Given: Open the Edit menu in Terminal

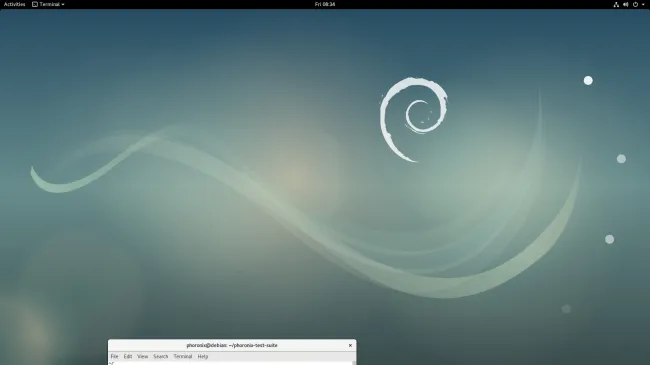Looking at the screenshot, I should coord(128,356).
